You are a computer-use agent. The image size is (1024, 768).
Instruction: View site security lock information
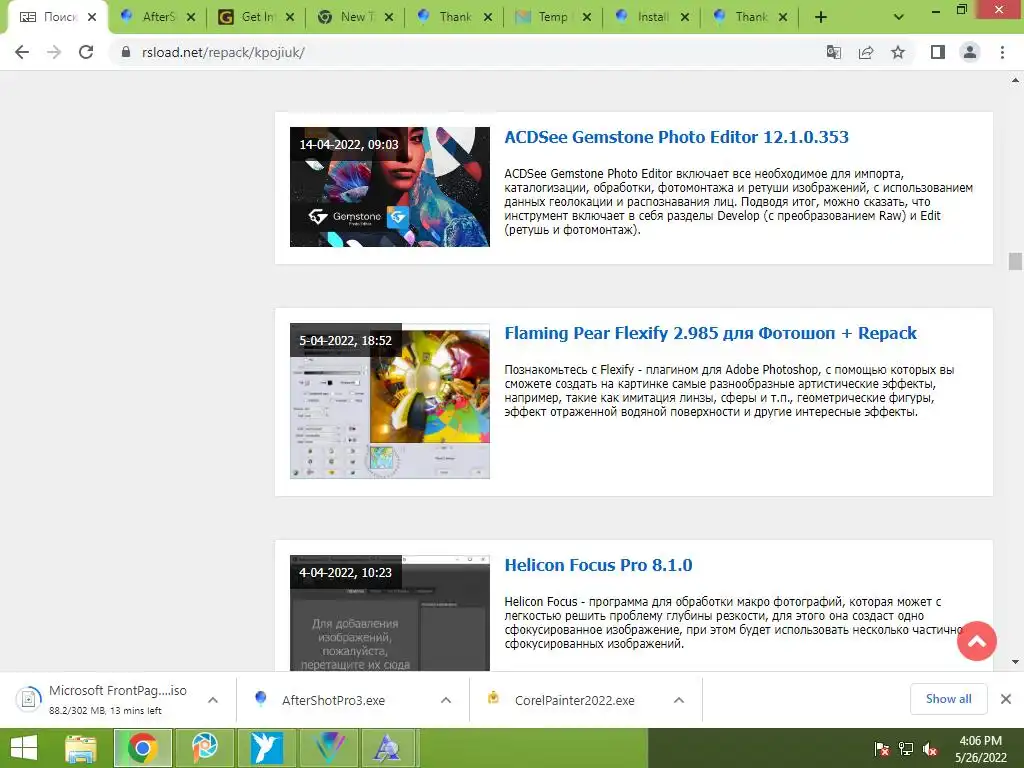click(125, 52)
